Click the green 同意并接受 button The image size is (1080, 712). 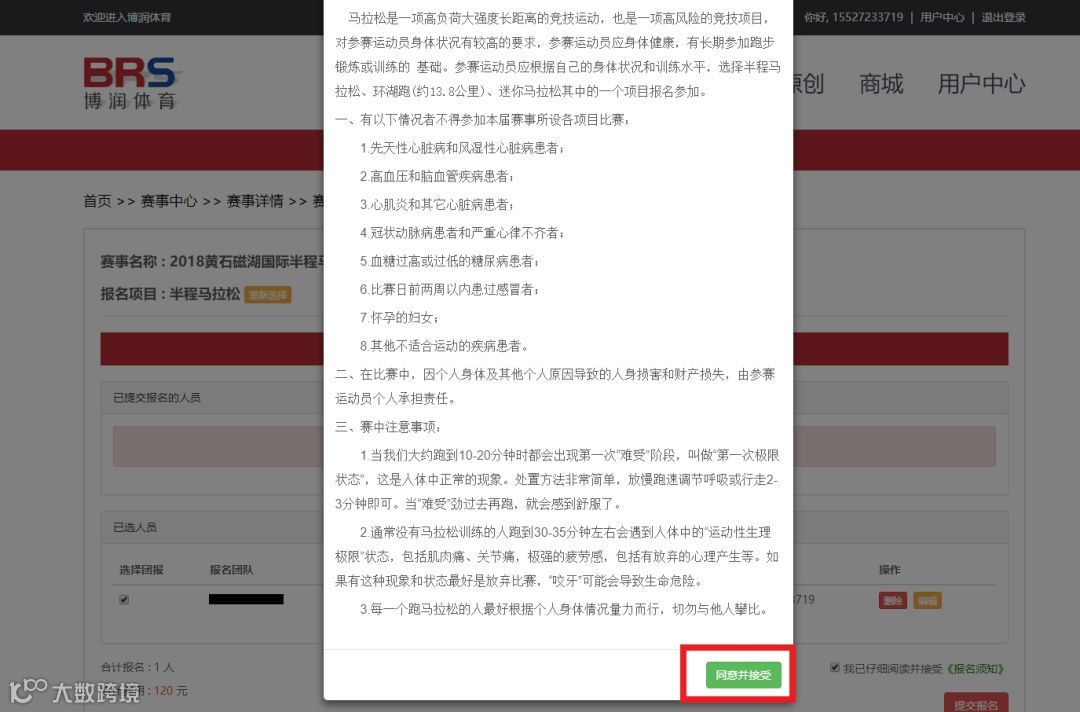[743, 675]
